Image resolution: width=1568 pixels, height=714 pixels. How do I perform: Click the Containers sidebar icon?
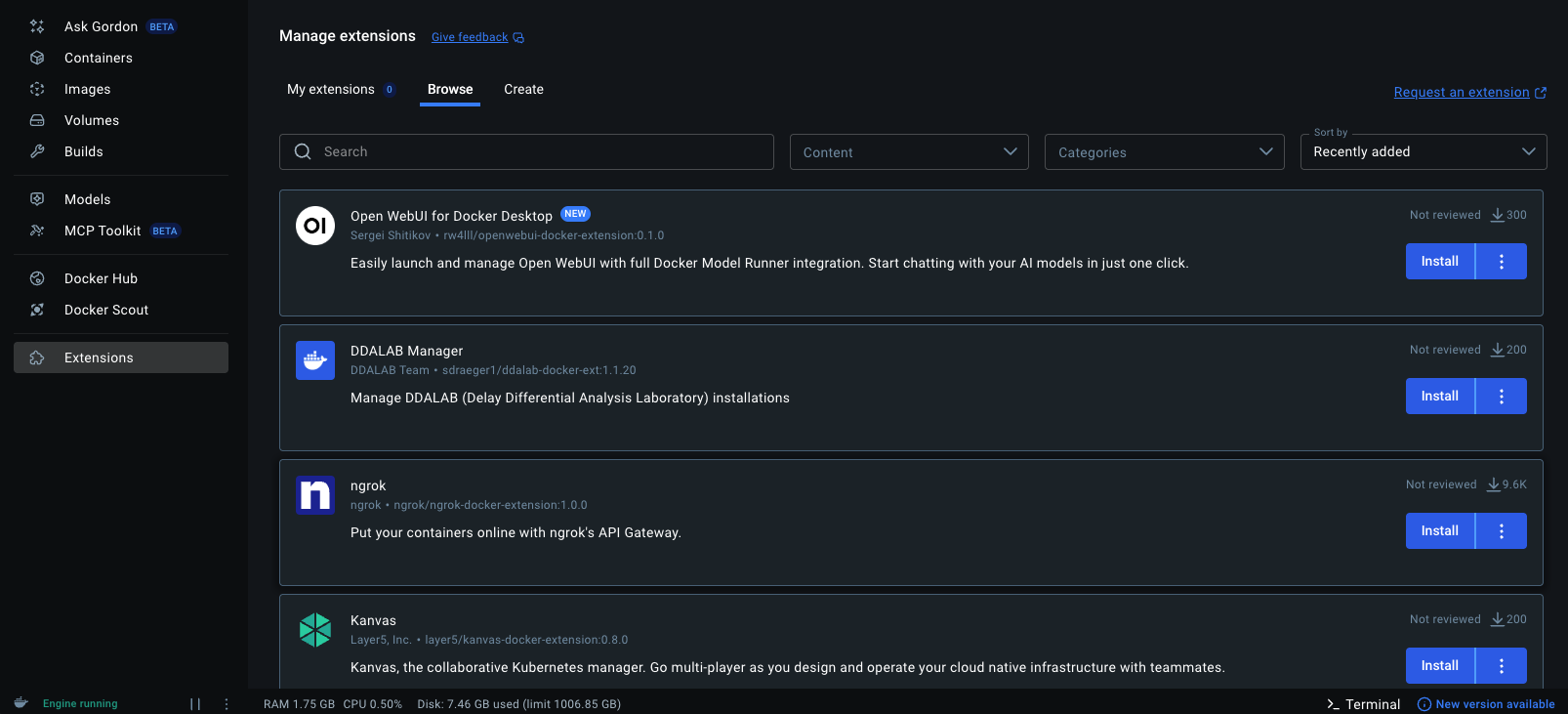coord(37,58)
